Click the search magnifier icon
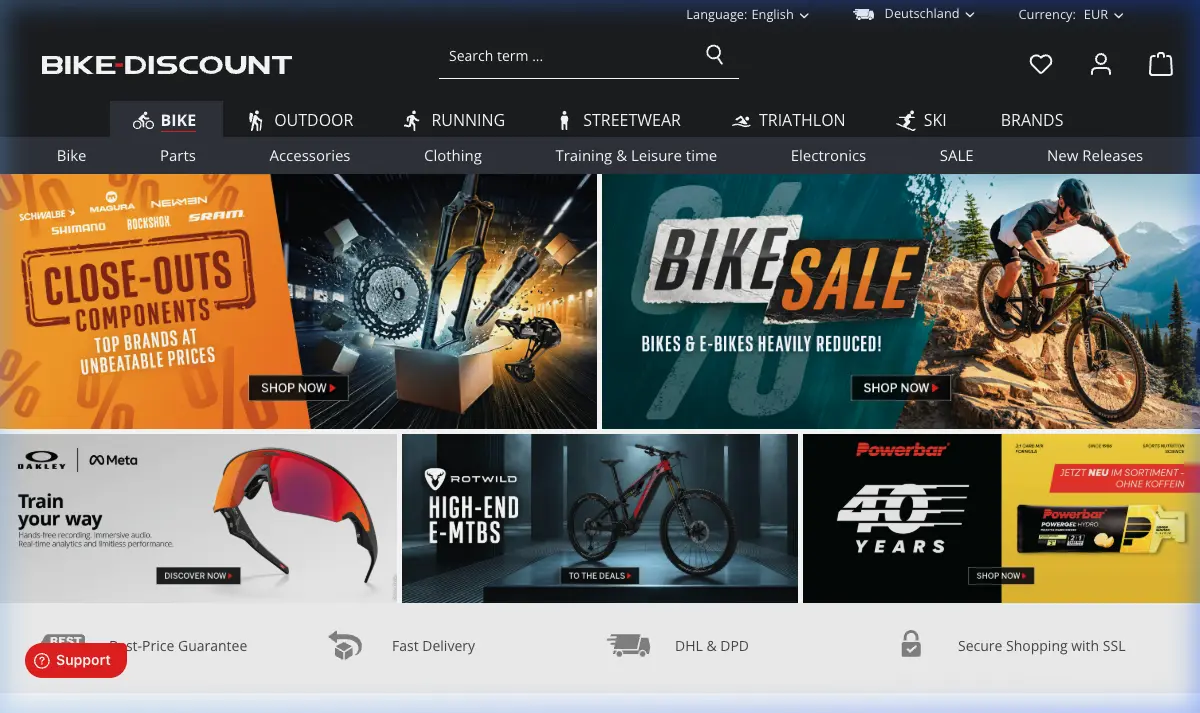Screen dimensions: 1200x713 [714, 55]
